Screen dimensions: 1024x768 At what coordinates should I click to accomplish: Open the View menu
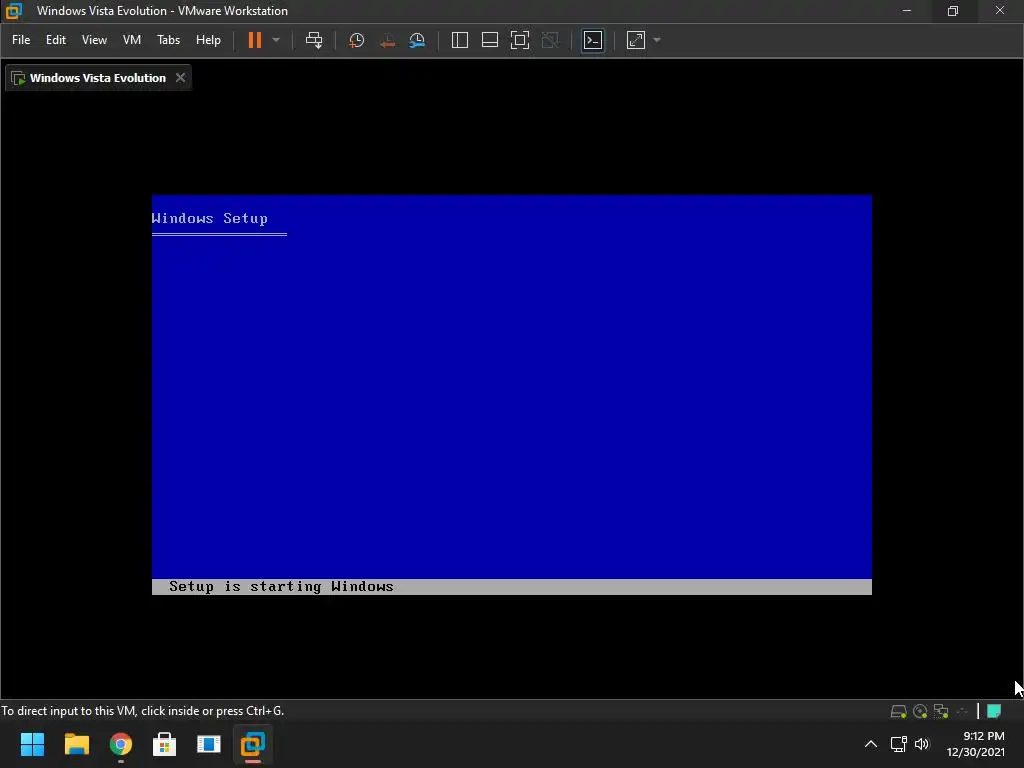click(x=94, y=40)
